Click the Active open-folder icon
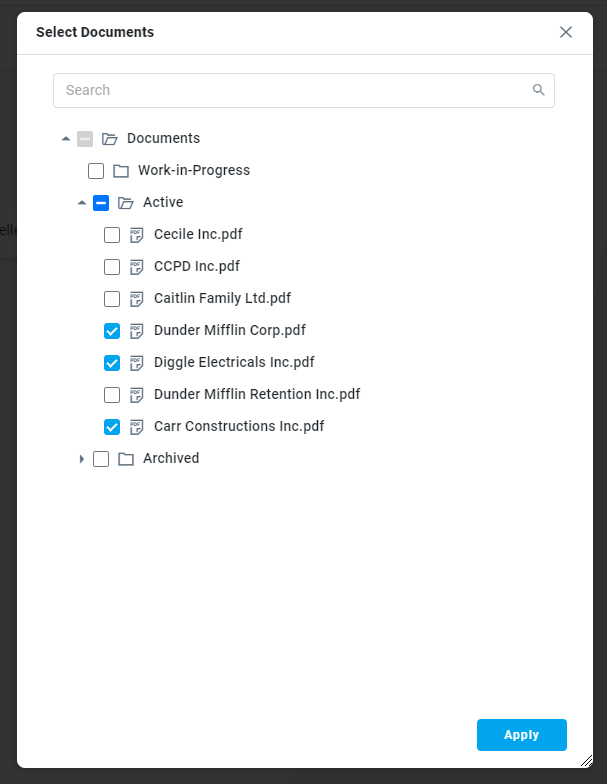 pyautogui.click(x=126, y=203)
